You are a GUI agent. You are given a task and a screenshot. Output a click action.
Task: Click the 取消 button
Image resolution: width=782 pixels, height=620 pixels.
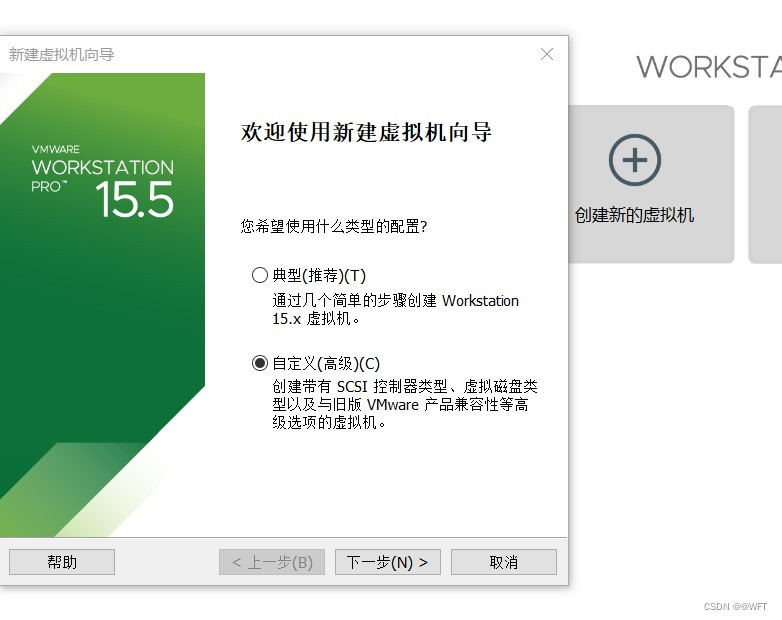coord(504,562)
